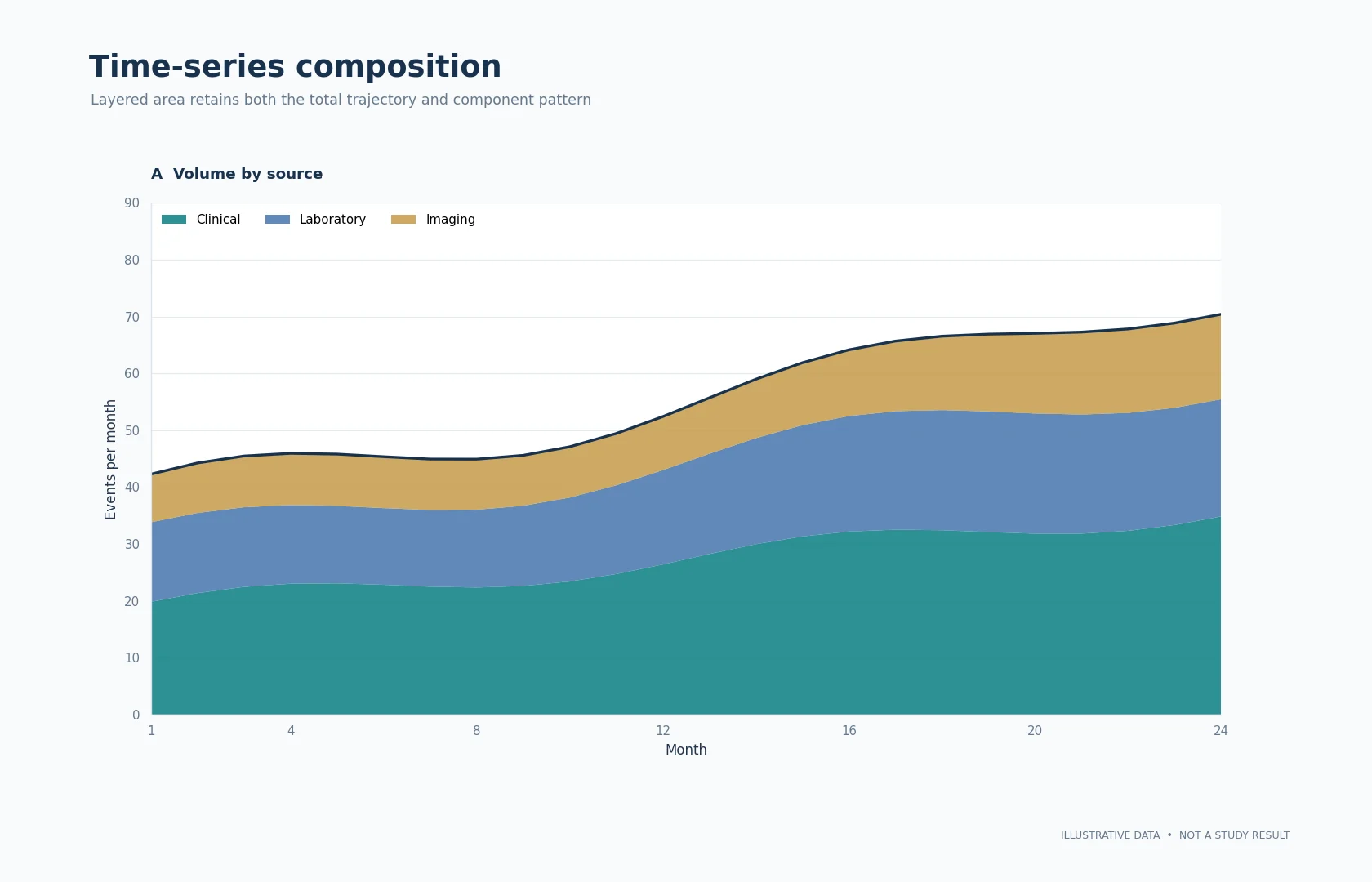Click the chart title Time-series composition
This screenshot has width=1372, height=882.
click(x=295, y=67)
